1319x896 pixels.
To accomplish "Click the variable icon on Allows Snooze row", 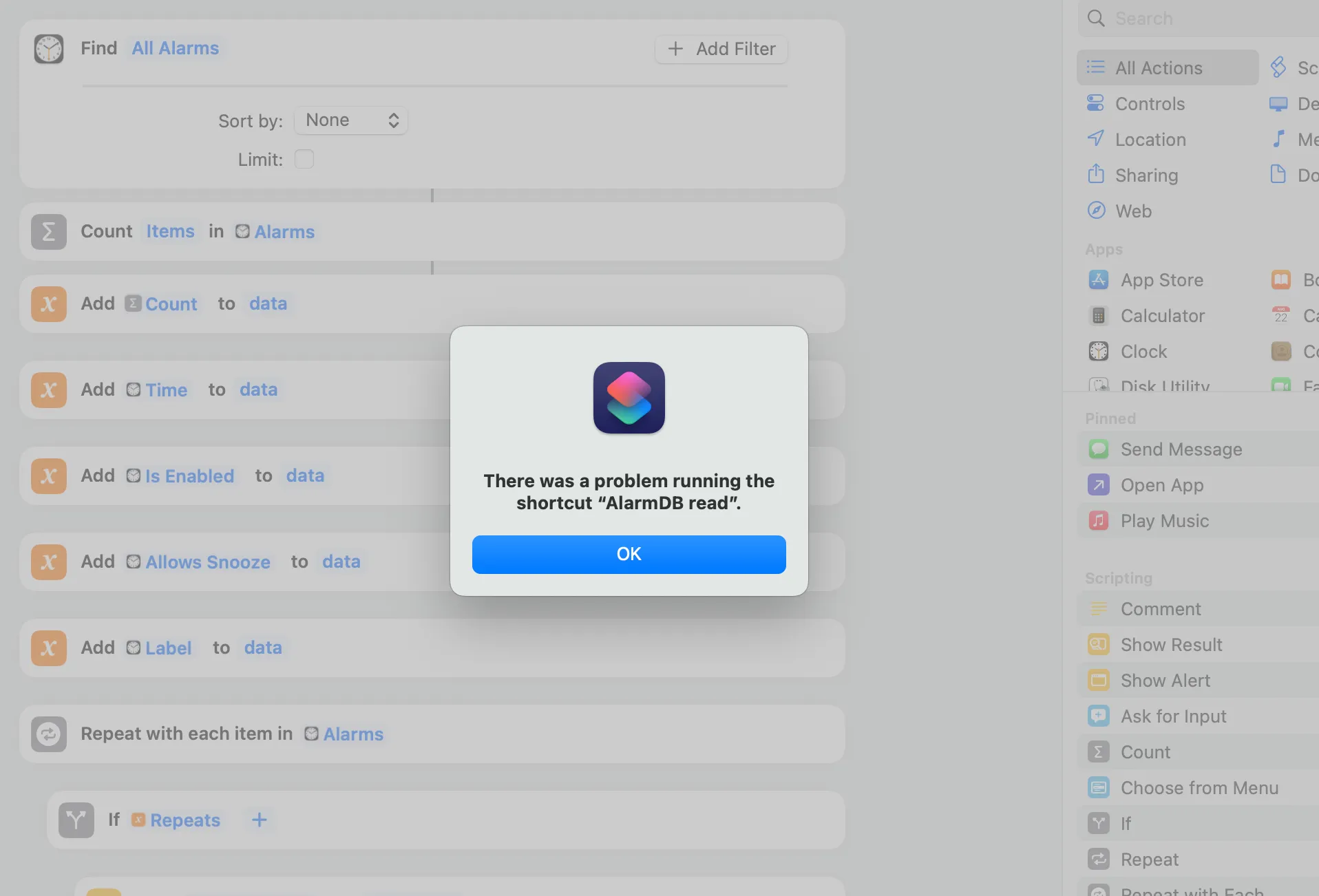I will pos(48,562).
